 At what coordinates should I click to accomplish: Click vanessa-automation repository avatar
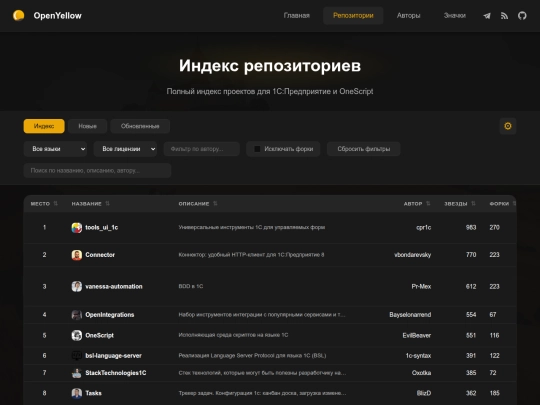[76, 287]
